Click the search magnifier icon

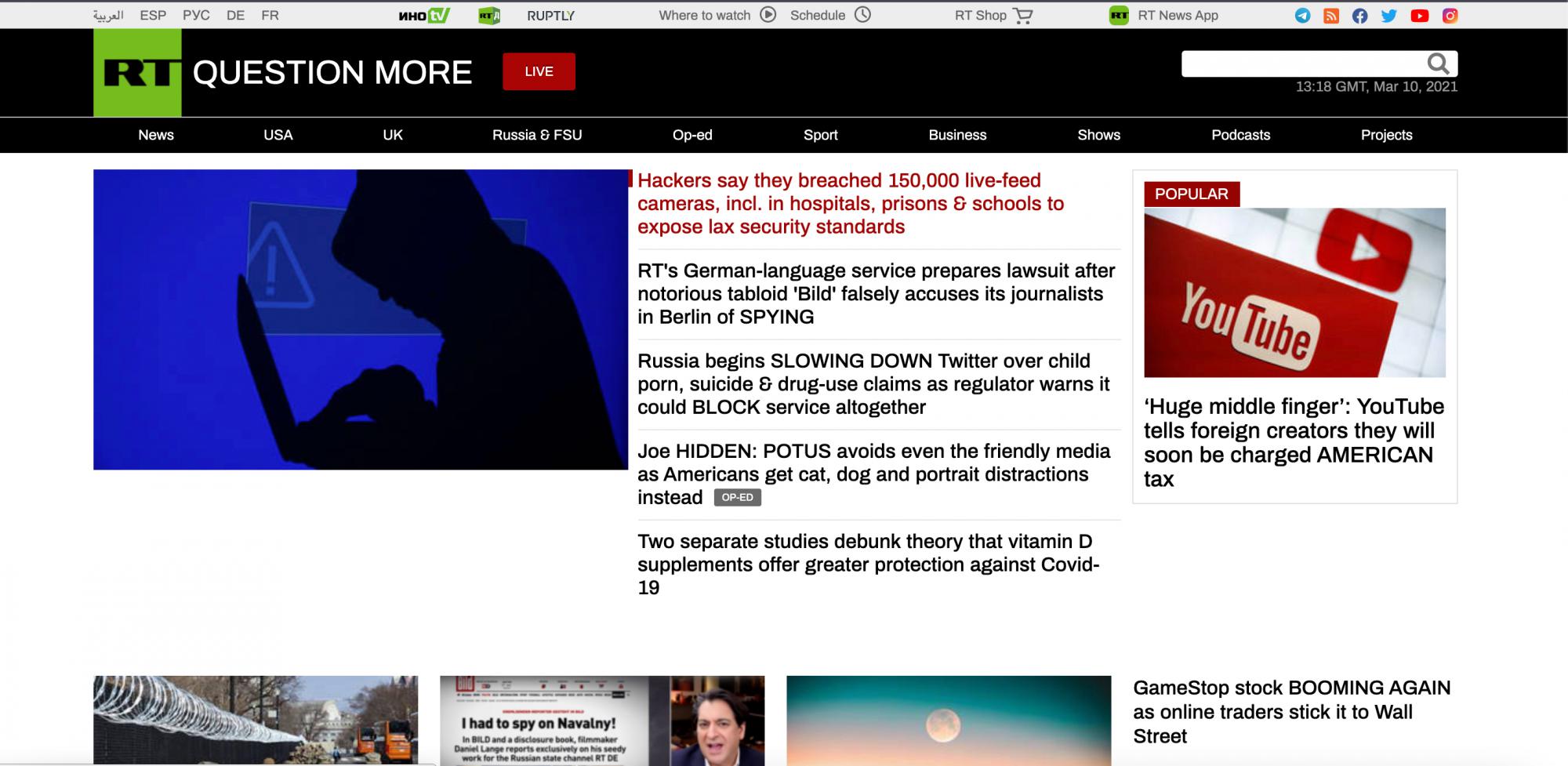1438,64
